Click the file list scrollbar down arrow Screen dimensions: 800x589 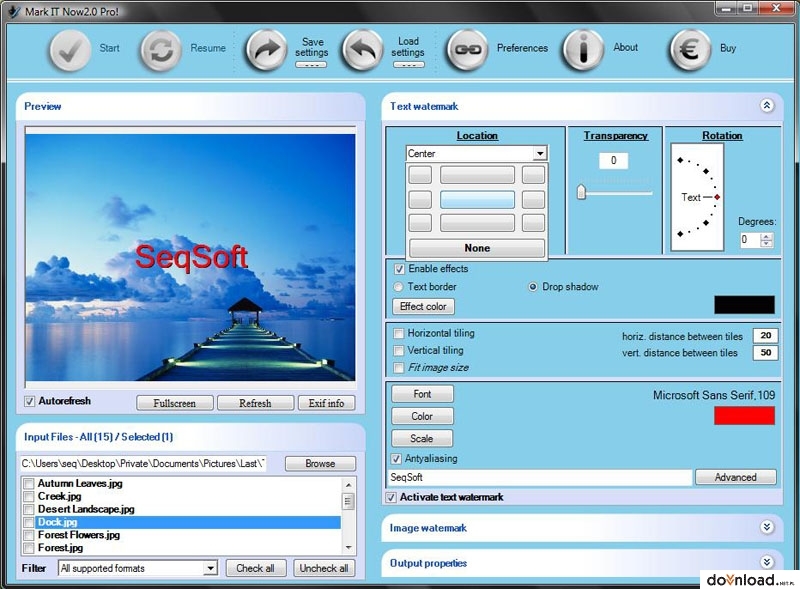(x=348, y=548)
